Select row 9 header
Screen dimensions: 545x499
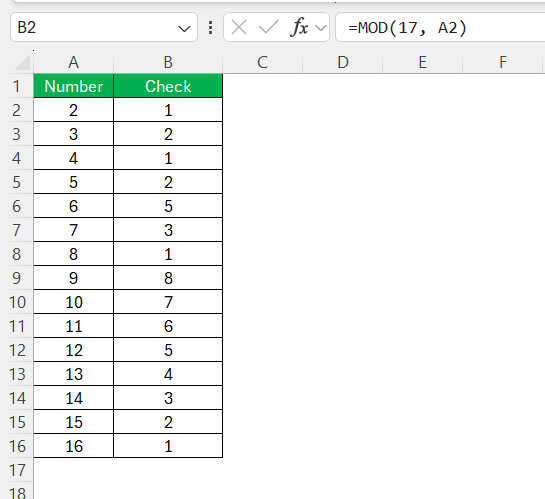pyautogui.click(x=17, y=278)
